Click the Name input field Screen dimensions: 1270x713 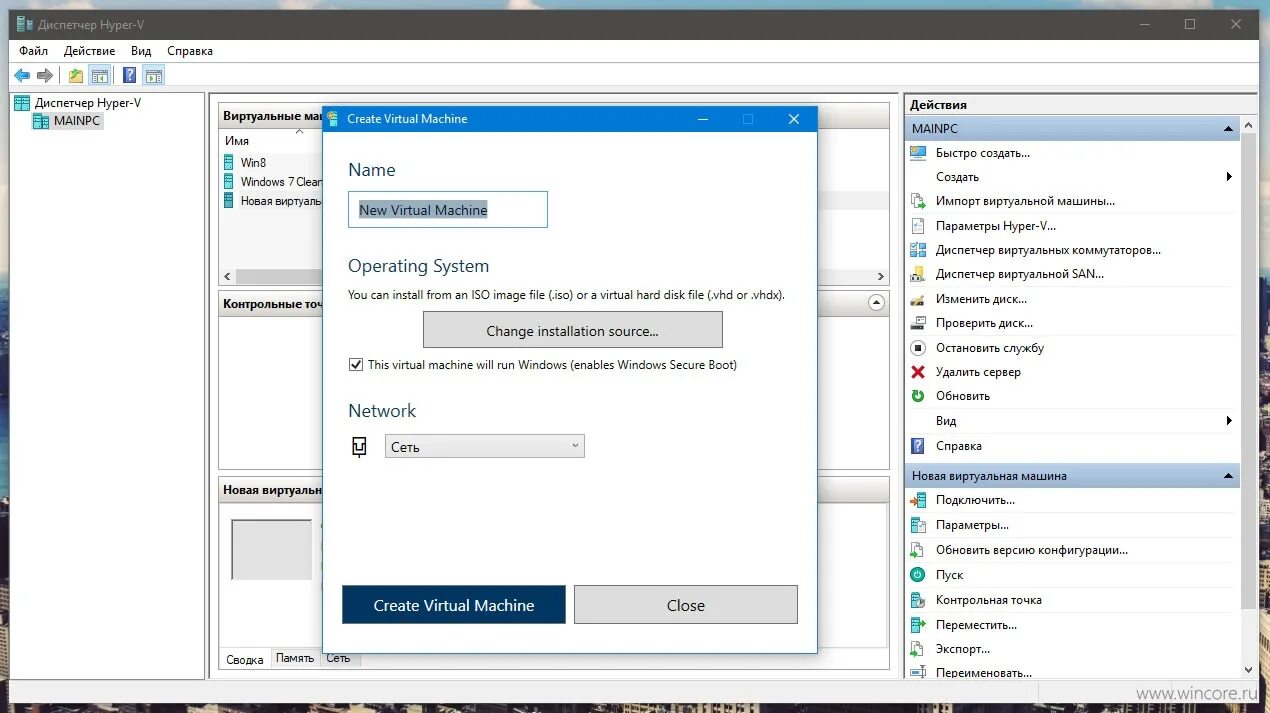pos(448,210)
